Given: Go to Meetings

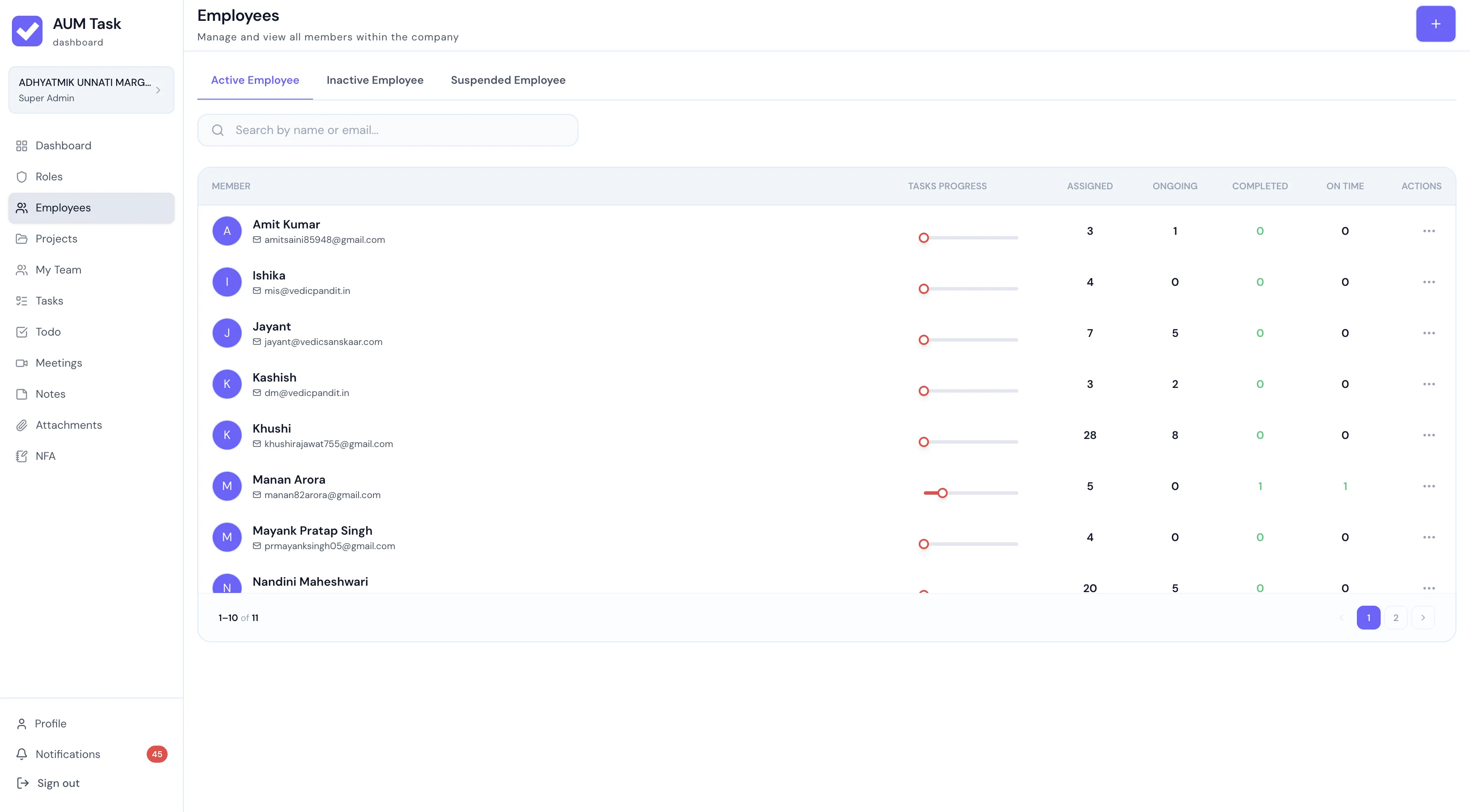Looking at the screenshot, I should [x=91, y=363].
